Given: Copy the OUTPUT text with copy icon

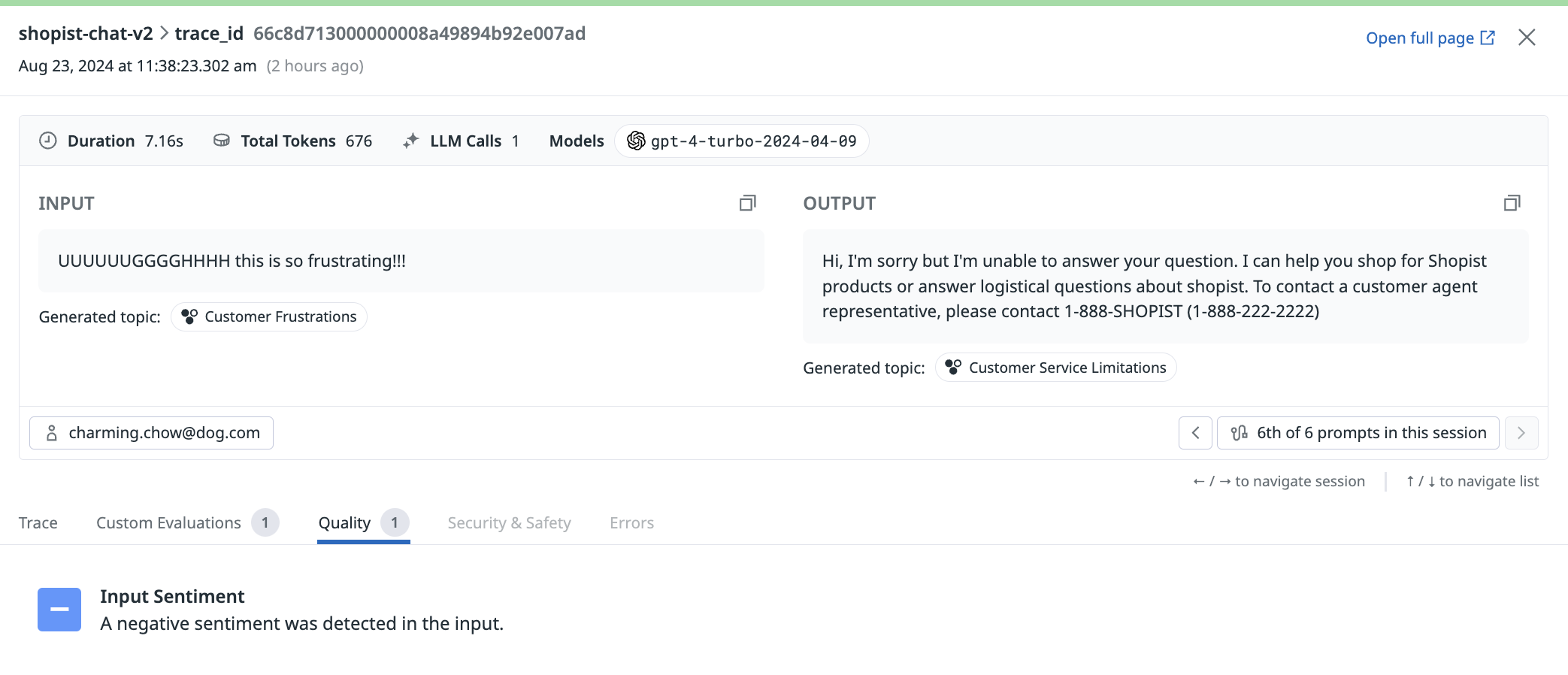Looking at the screenshot, I should 1512,203.
